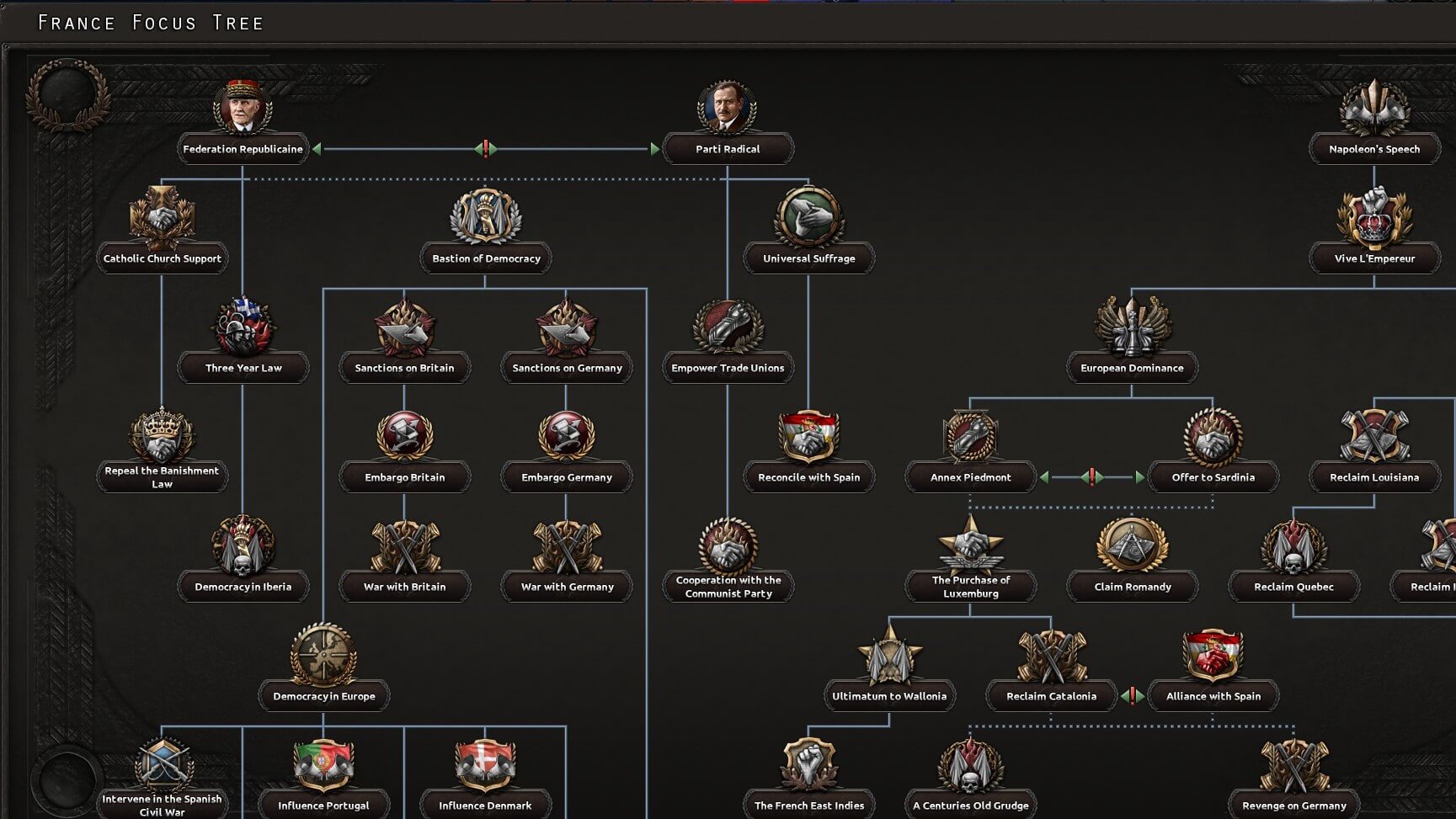Select the Sanctions on Britain label
Screen dimensions: 1456x819
click(x=404, y=368)
